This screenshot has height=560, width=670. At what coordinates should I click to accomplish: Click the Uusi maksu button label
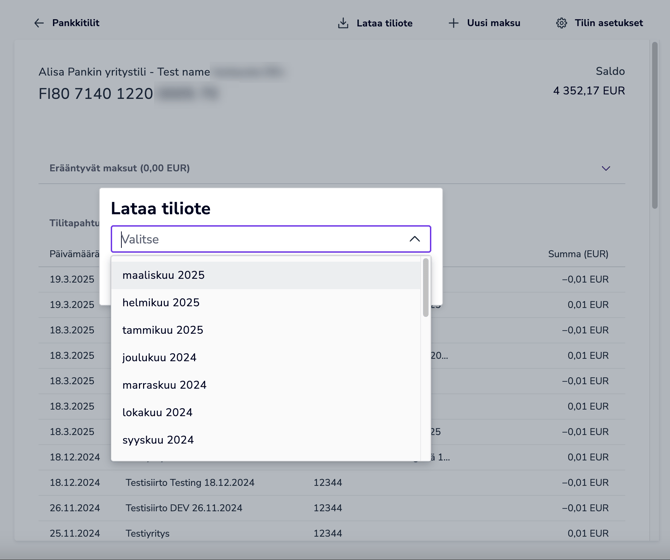point(493,23)
